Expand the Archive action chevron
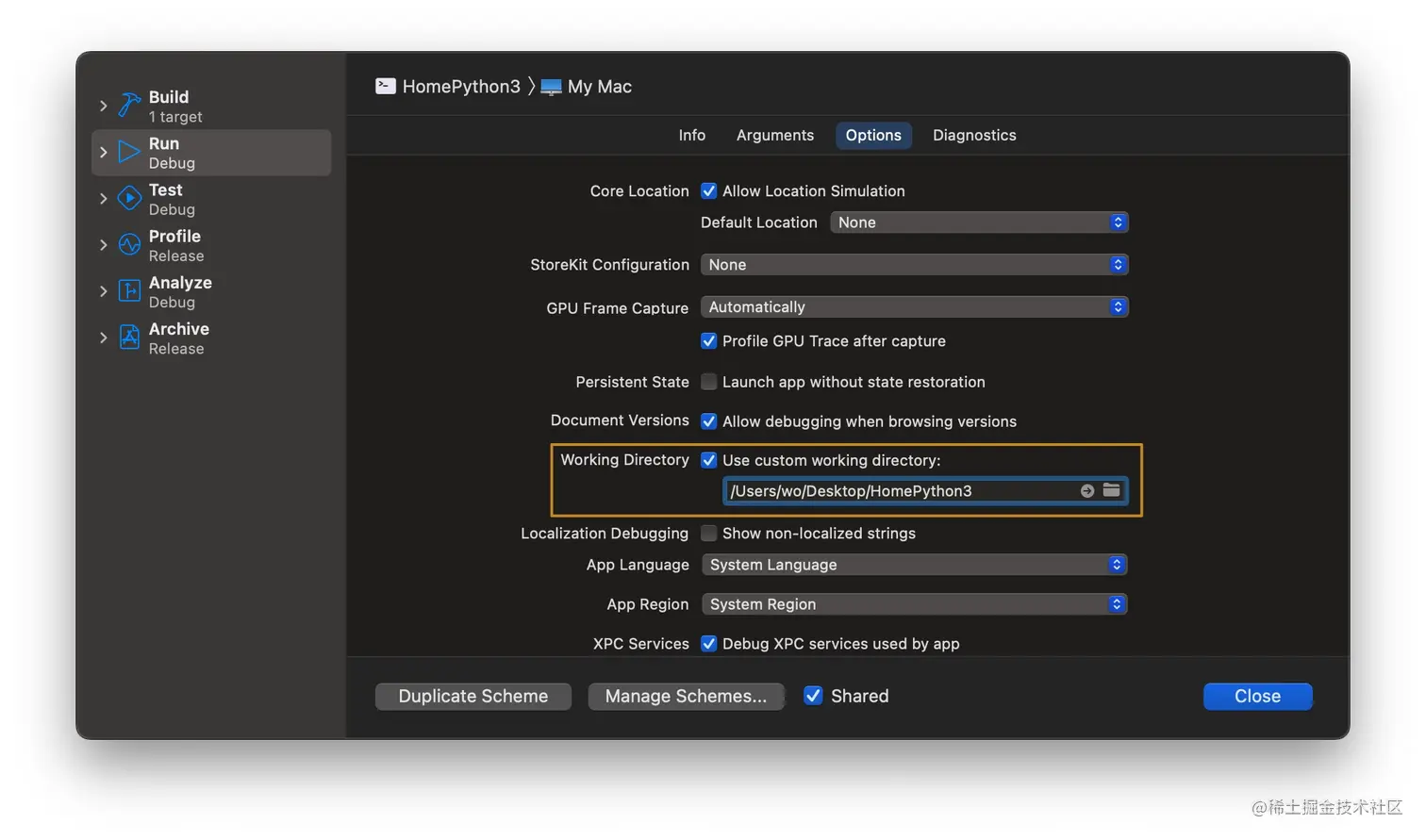This screenshot has width=1426, height=840. pos(104,337)
